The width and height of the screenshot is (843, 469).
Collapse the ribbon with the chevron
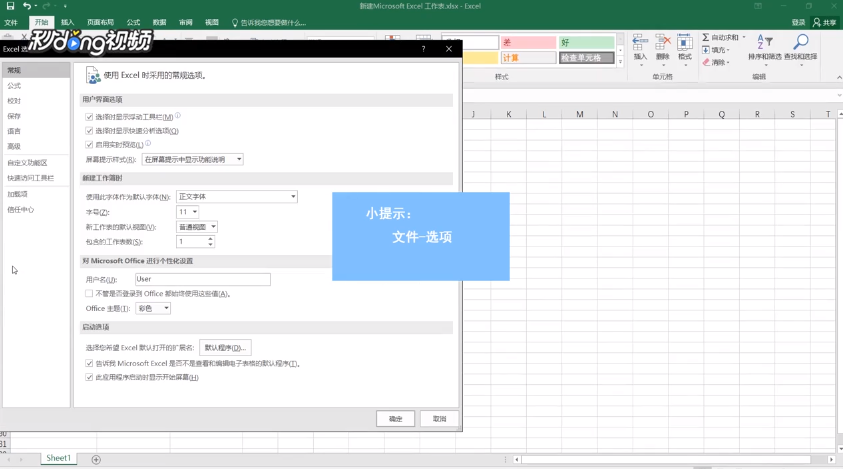point(839,77)
